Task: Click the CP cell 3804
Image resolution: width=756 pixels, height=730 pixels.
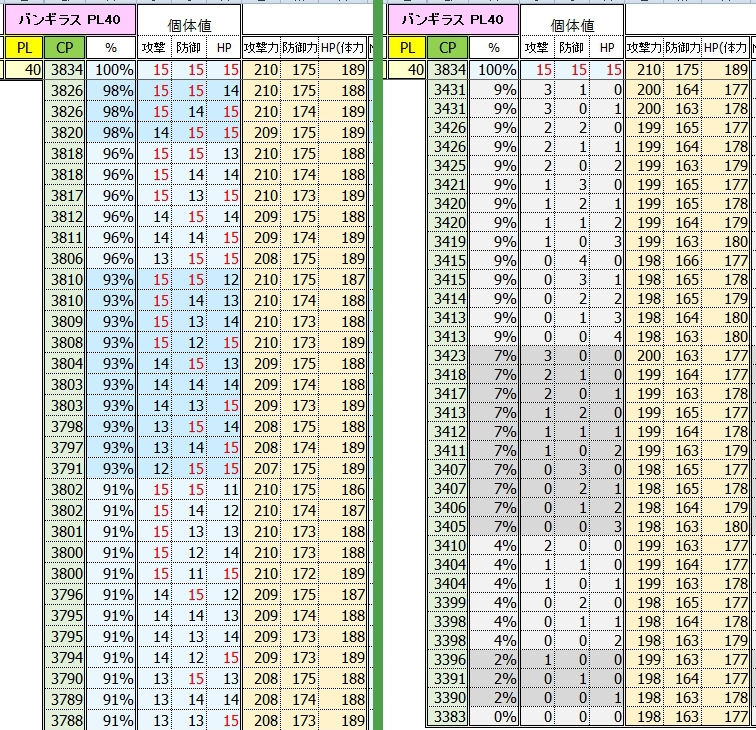Action: pyautogui.click(x=65, y=364)
